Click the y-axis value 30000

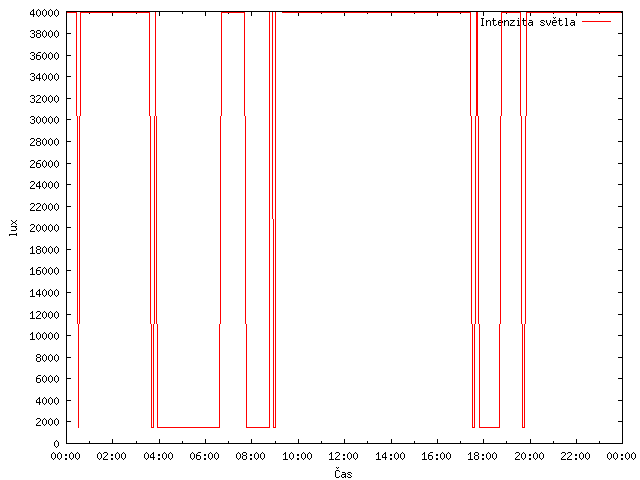click(44, 120)
